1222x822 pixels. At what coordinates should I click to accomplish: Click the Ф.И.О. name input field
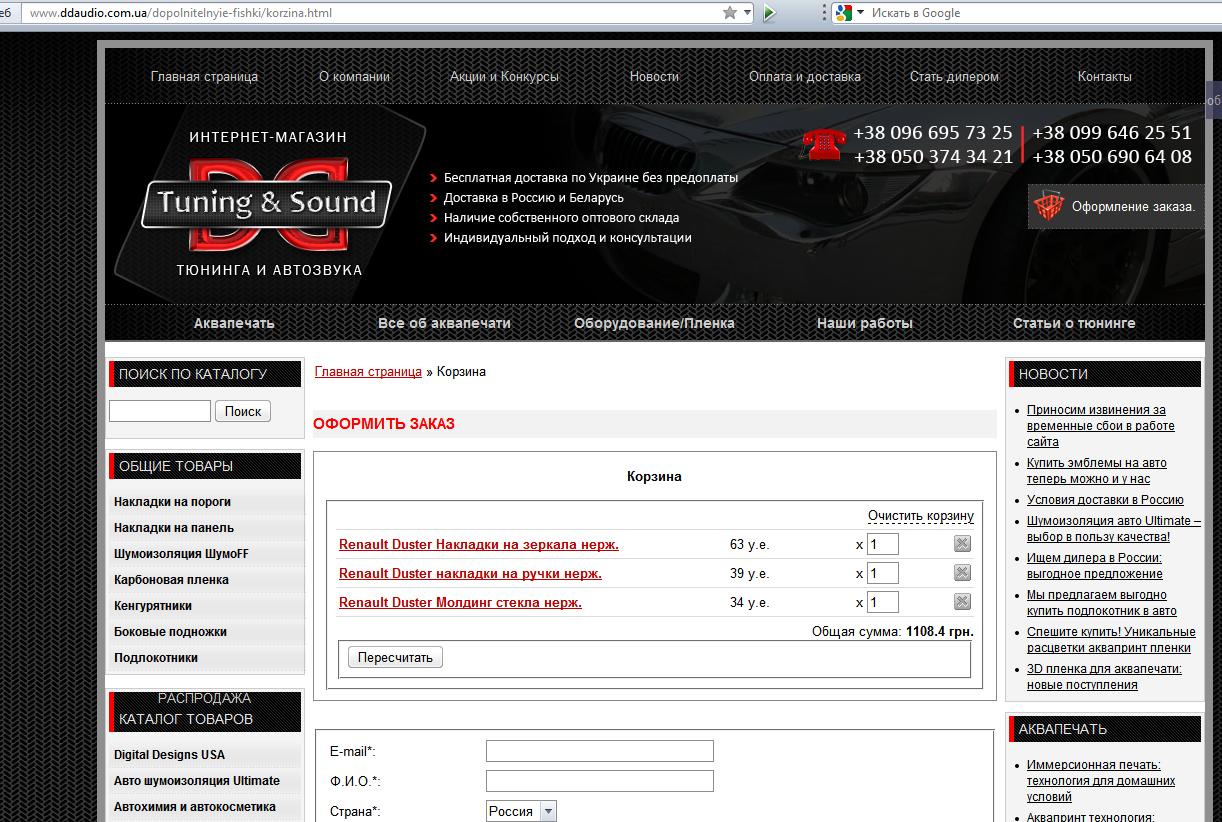coord(600,781)
